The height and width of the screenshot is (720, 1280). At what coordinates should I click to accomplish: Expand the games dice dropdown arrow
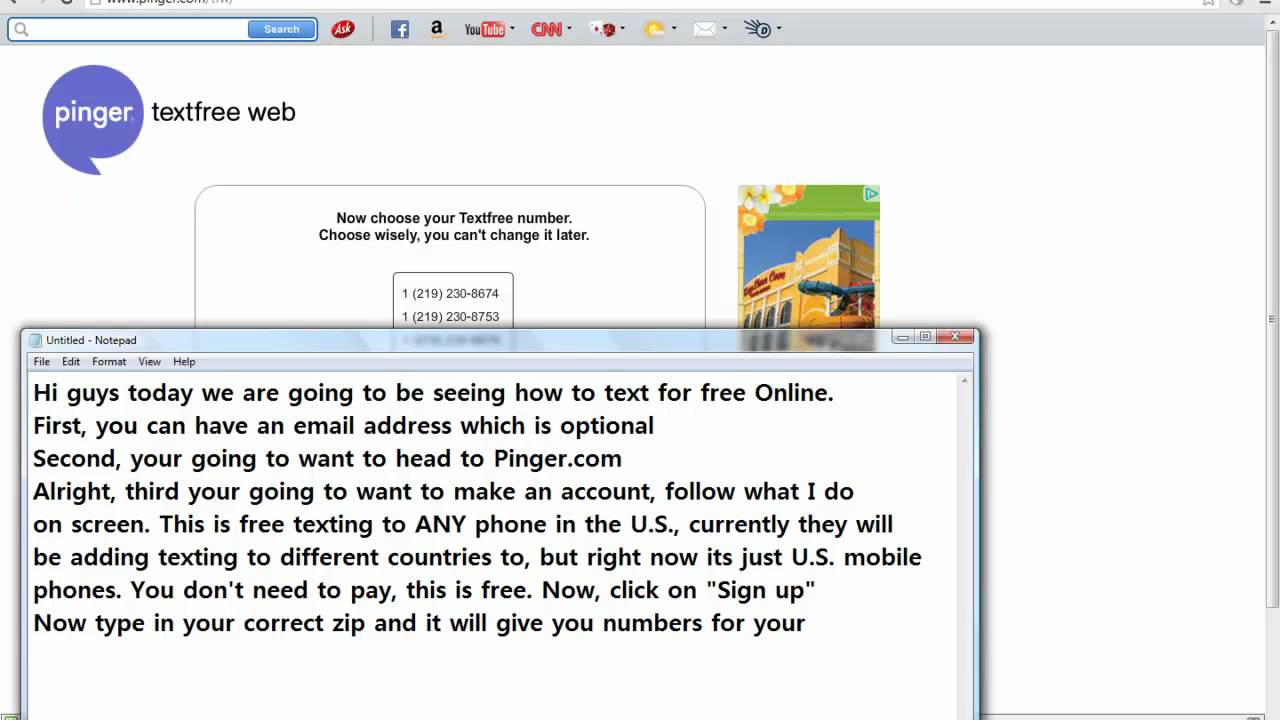pos(622,28)
